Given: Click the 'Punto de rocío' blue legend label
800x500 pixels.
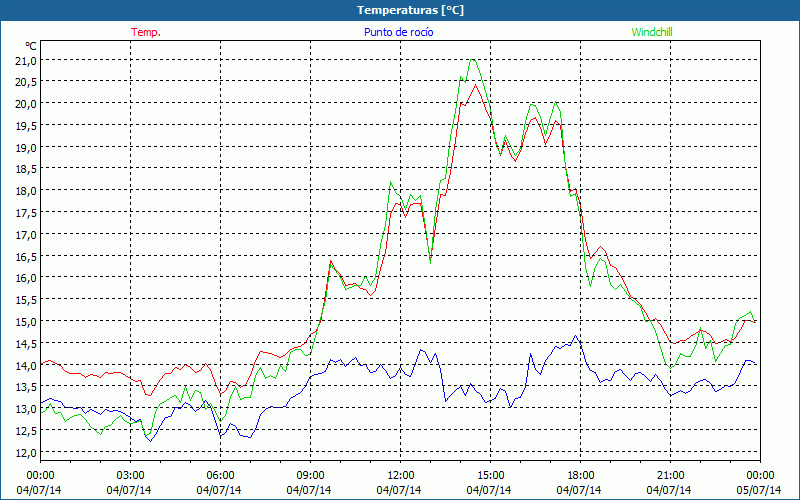Looking at the screenshot, I should (x=398, y=32).
